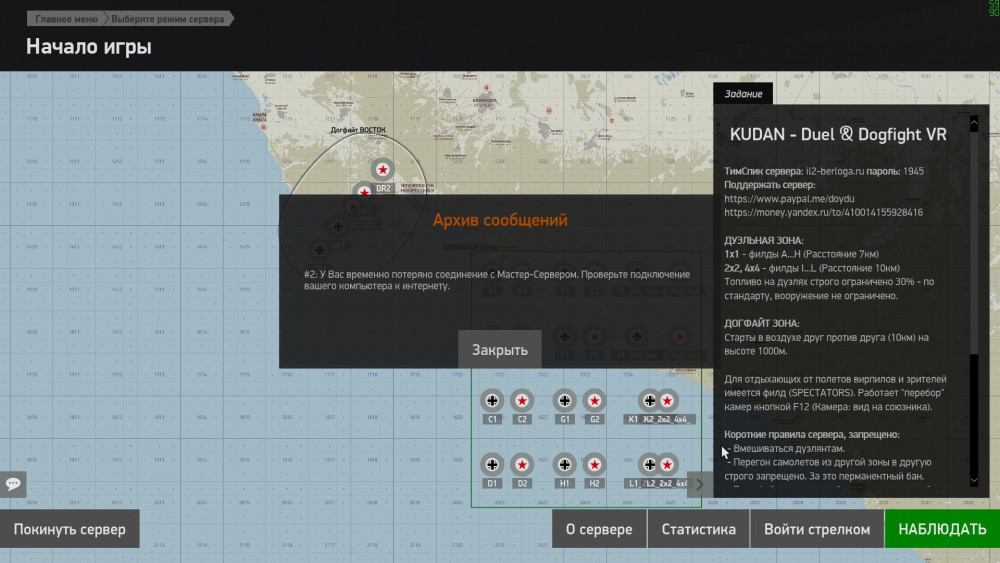
Task: Choose the H1 black cross airfield
Action: (x=565, y=464)
